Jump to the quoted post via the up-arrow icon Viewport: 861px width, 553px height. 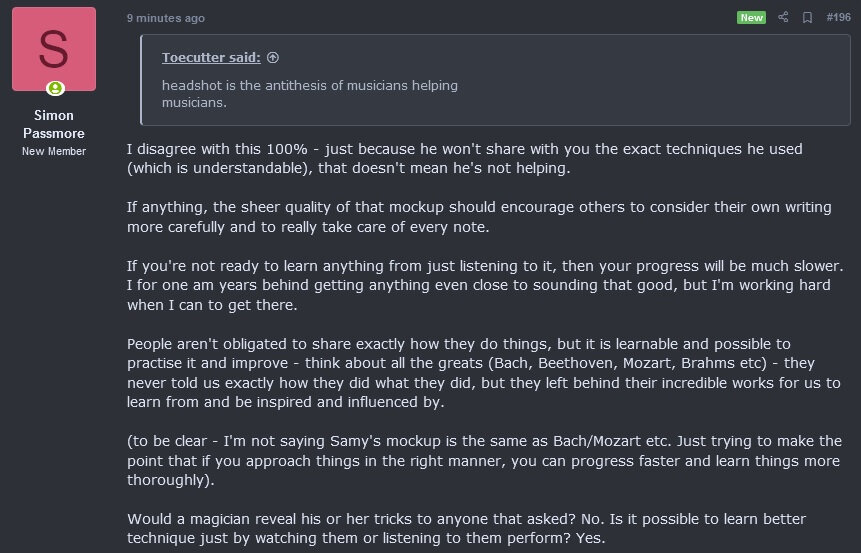pyautogui.click(x=273, y=58)
